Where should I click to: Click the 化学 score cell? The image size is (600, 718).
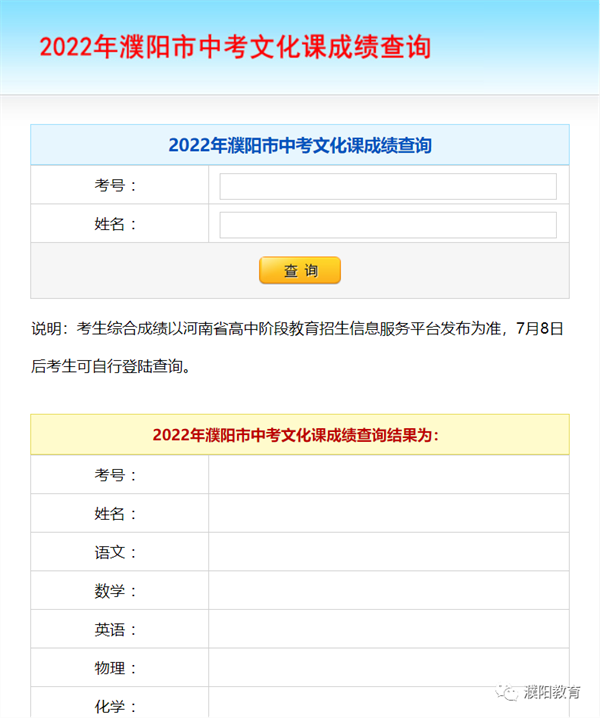[x=389, y=702]
